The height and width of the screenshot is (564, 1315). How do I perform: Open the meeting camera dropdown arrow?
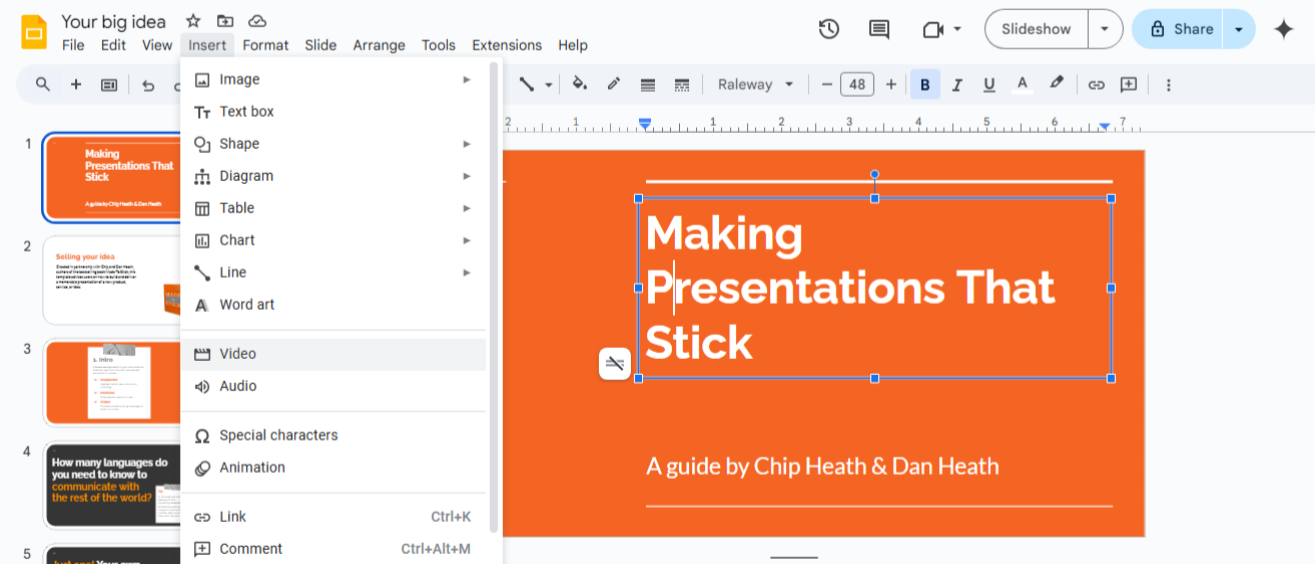957,29
